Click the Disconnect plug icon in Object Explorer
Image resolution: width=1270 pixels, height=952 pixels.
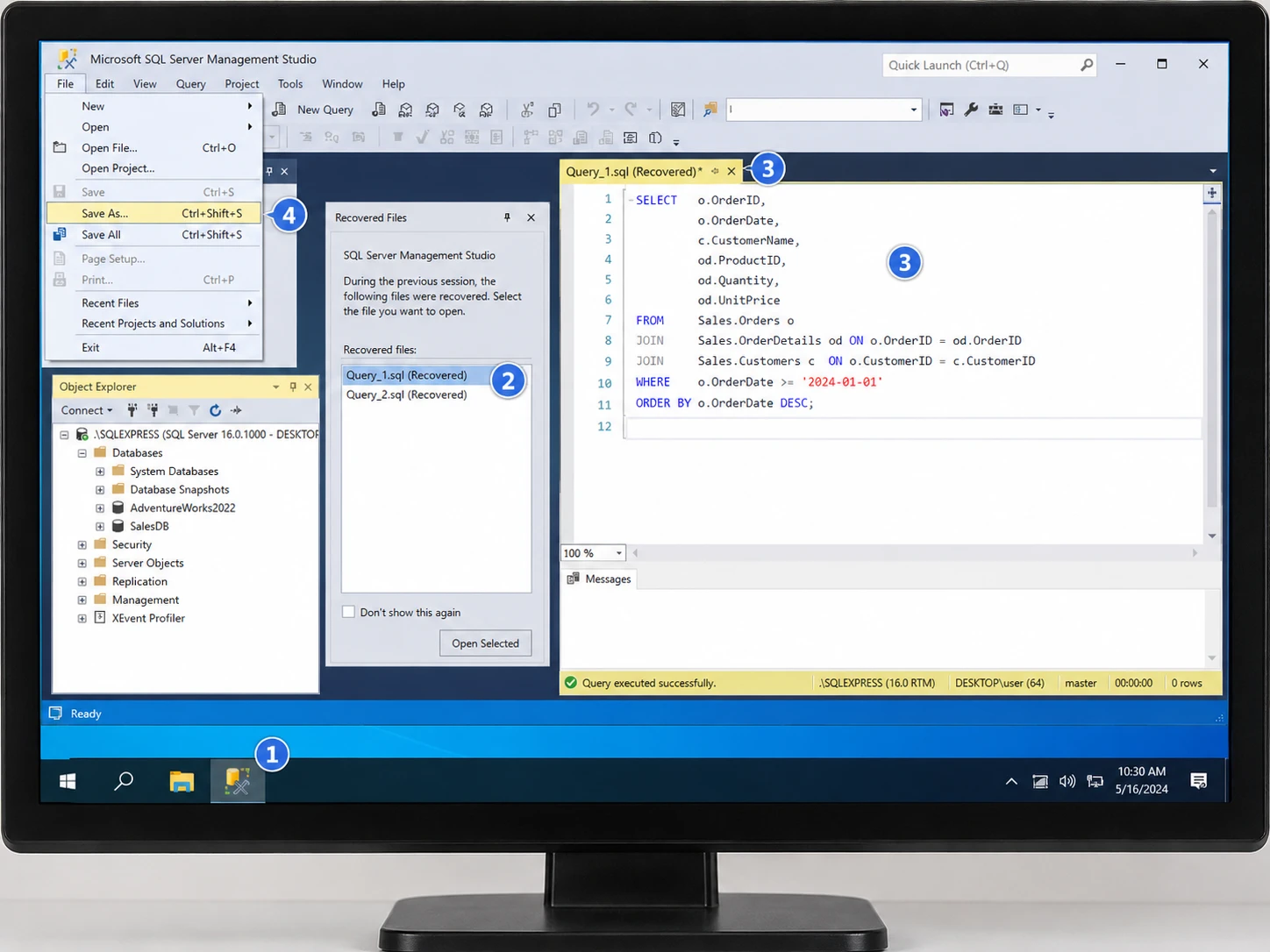pyautogui.click(x=153, y=410)
